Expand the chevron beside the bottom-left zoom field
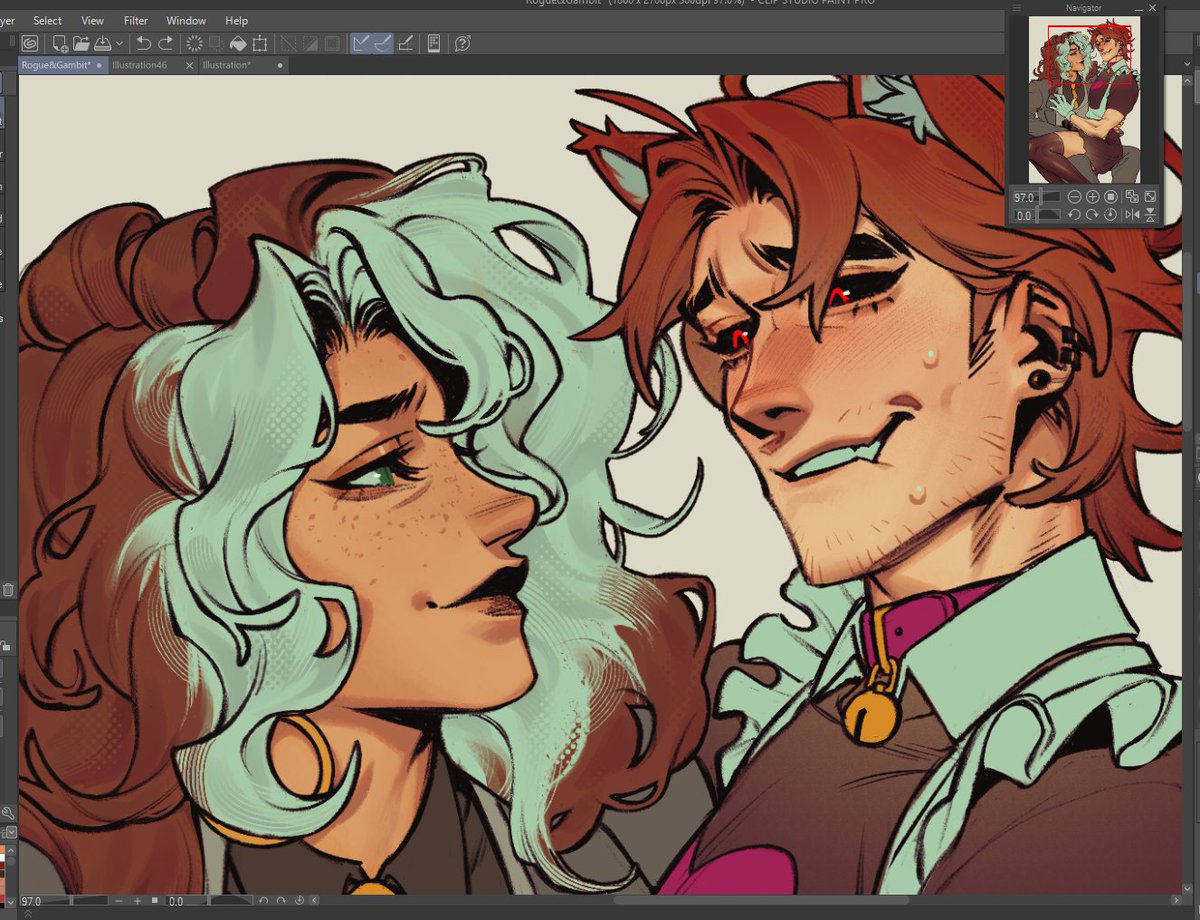The width and height of the screenshot is (1200, 920). point(11,901)
